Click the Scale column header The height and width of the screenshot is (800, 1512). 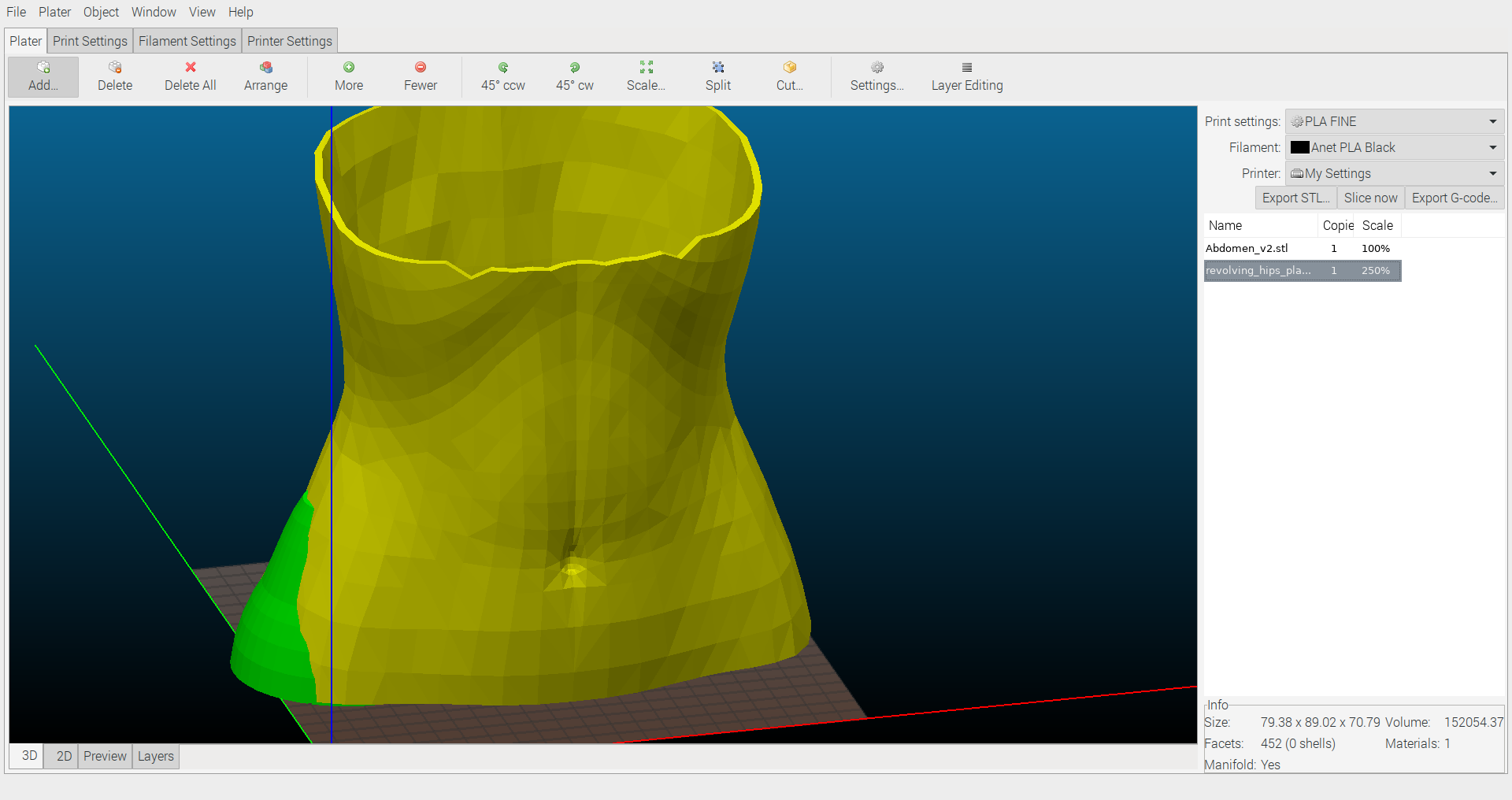1378,225
